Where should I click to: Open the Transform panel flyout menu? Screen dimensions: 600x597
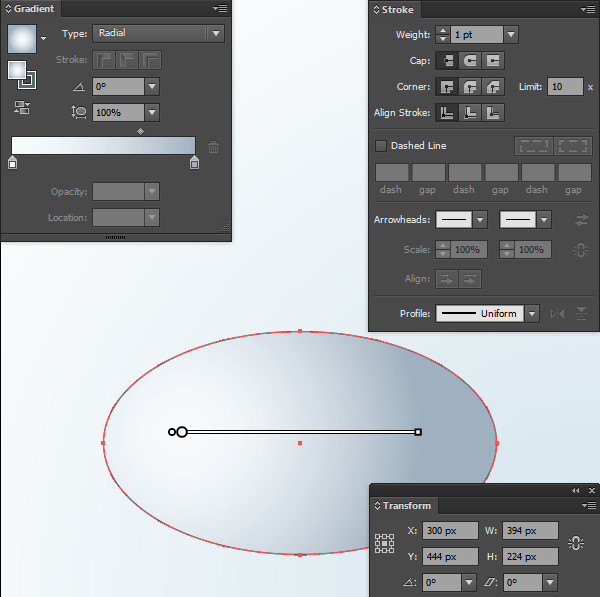point(589,506)
